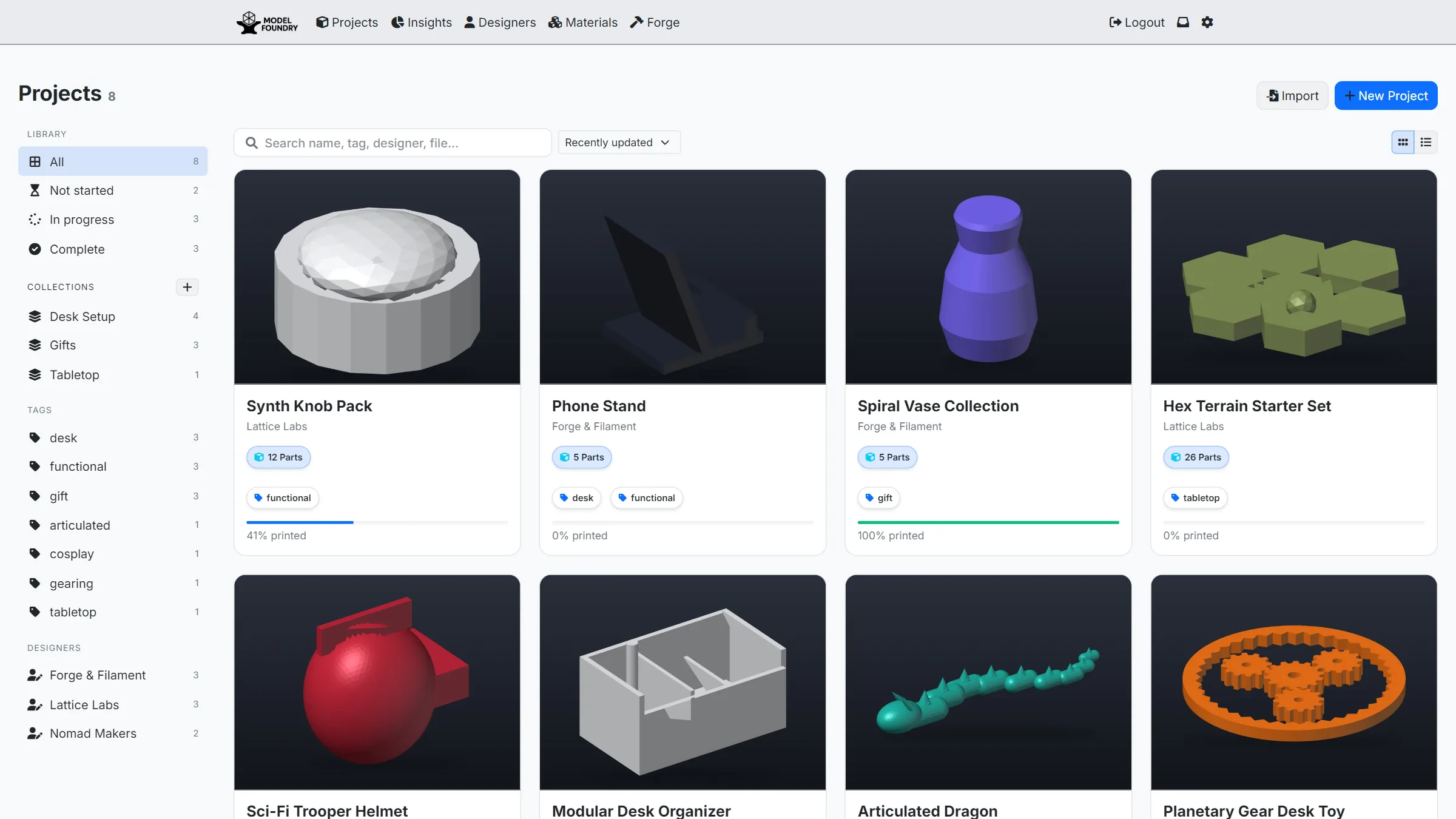The width and height of the screenshot is (1456, 819).
Task: Go to Insights in the top navigation
Action: [422, 22]
